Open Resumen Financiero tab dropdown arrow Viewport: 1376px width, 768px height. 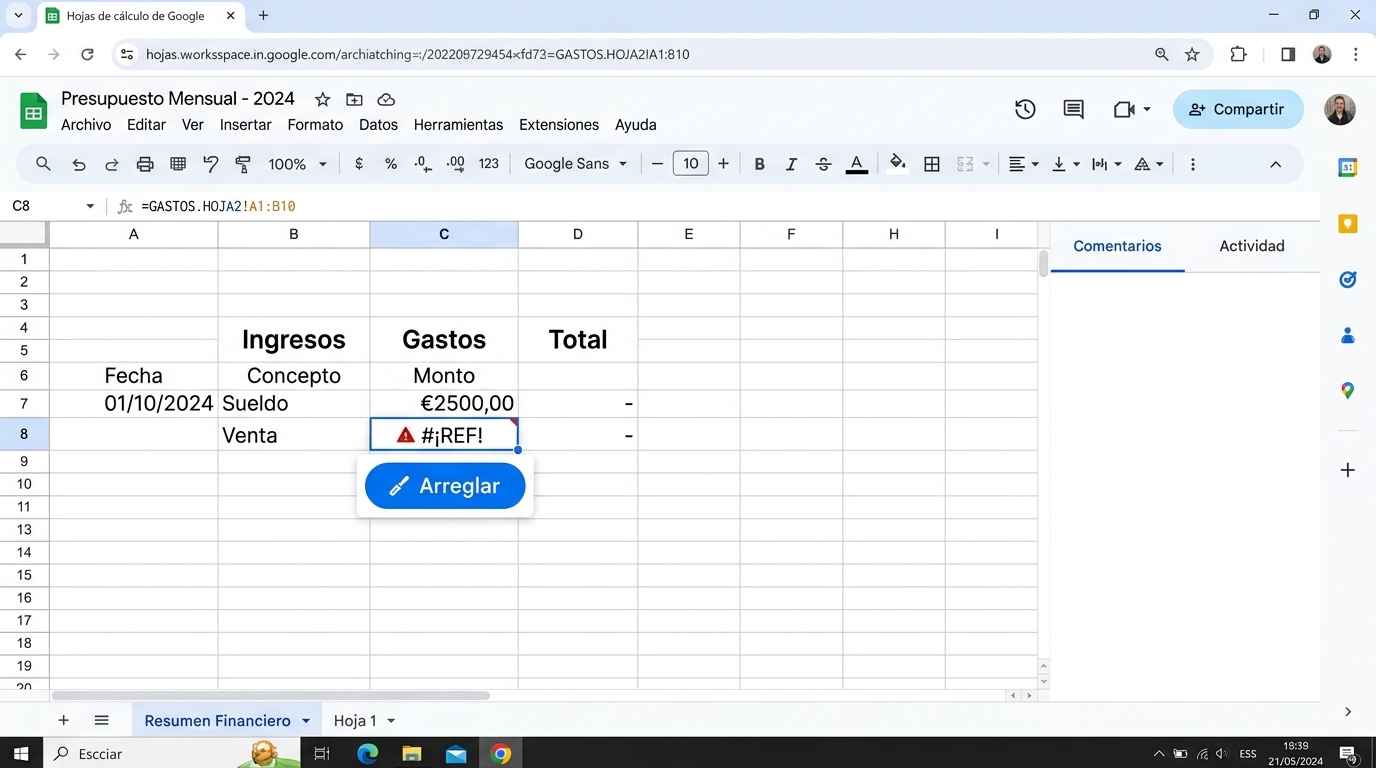click(x=306, y=721)
